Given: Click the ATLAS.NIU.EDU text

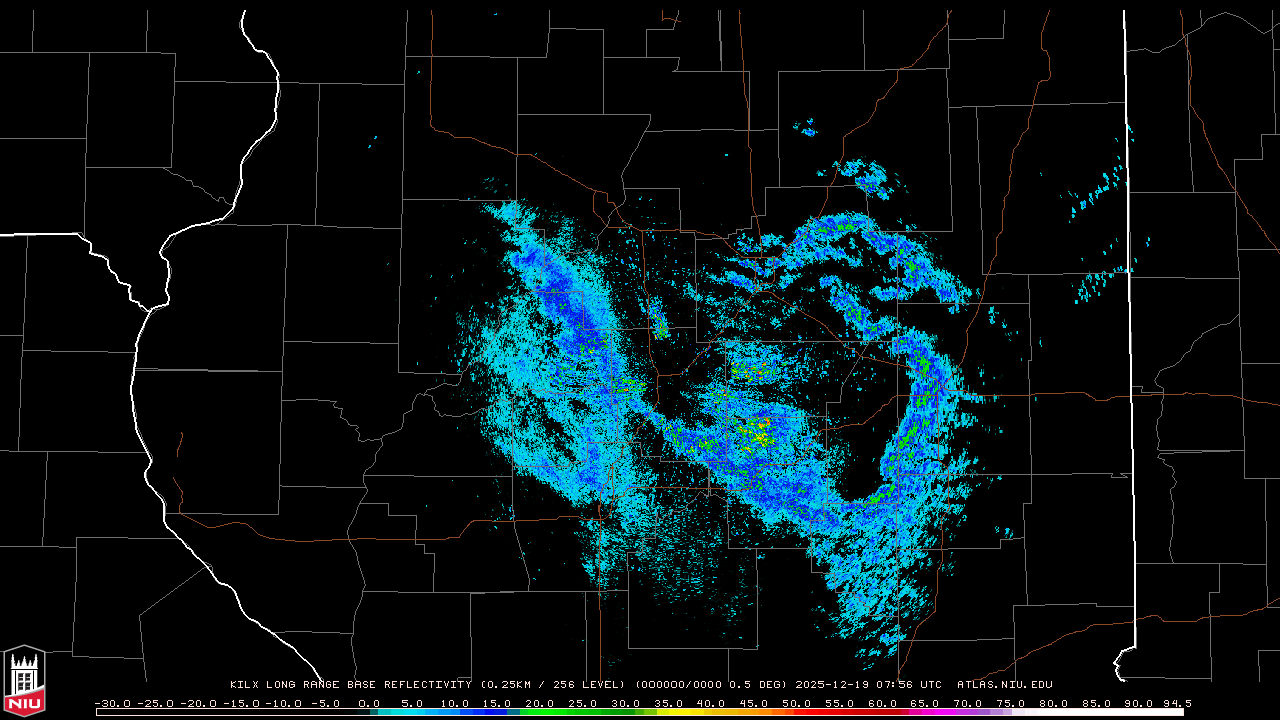Looking at the screenshot, I should click(x=1004, y=685).
